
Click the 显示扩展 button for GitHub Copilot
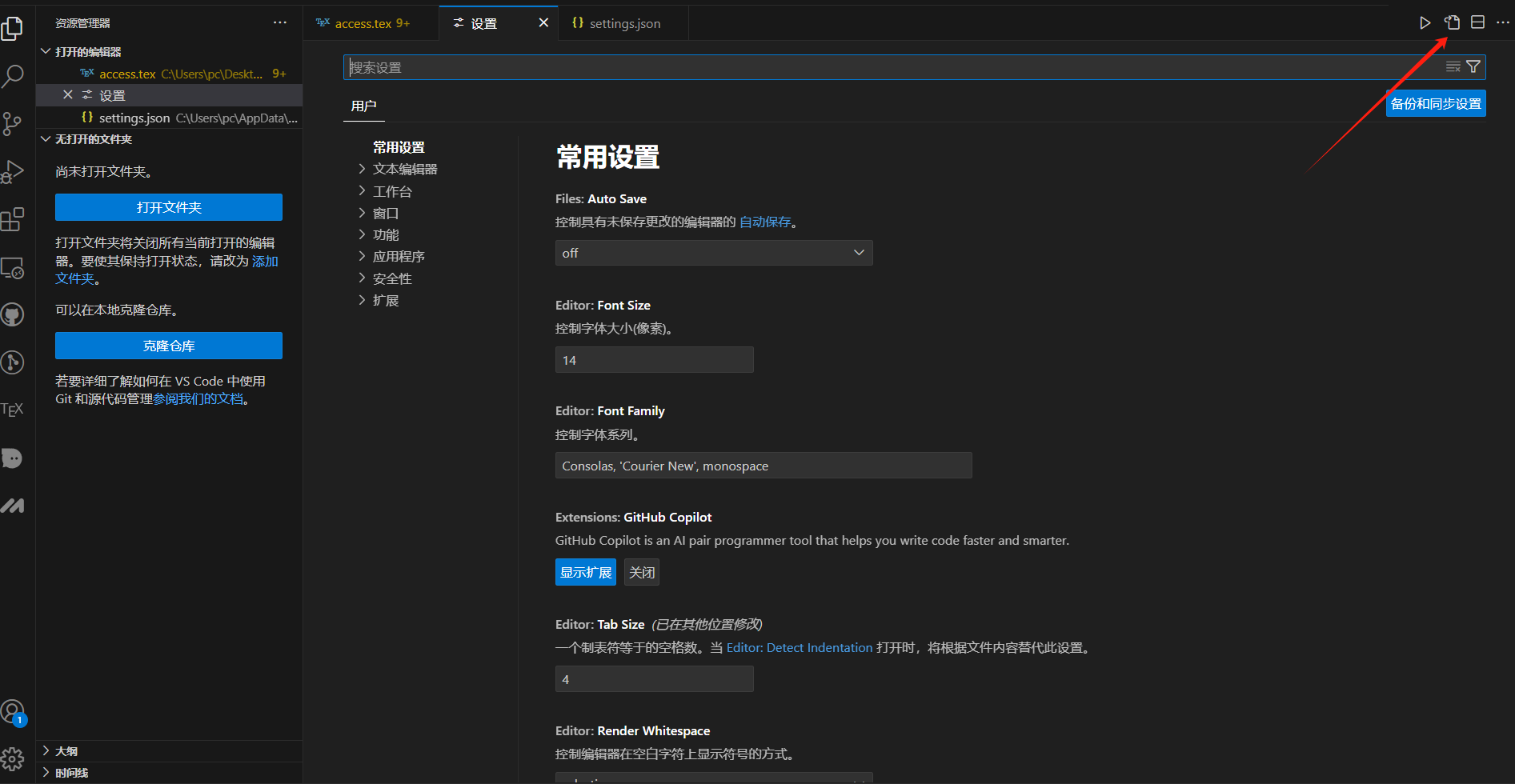coord(586,572)
